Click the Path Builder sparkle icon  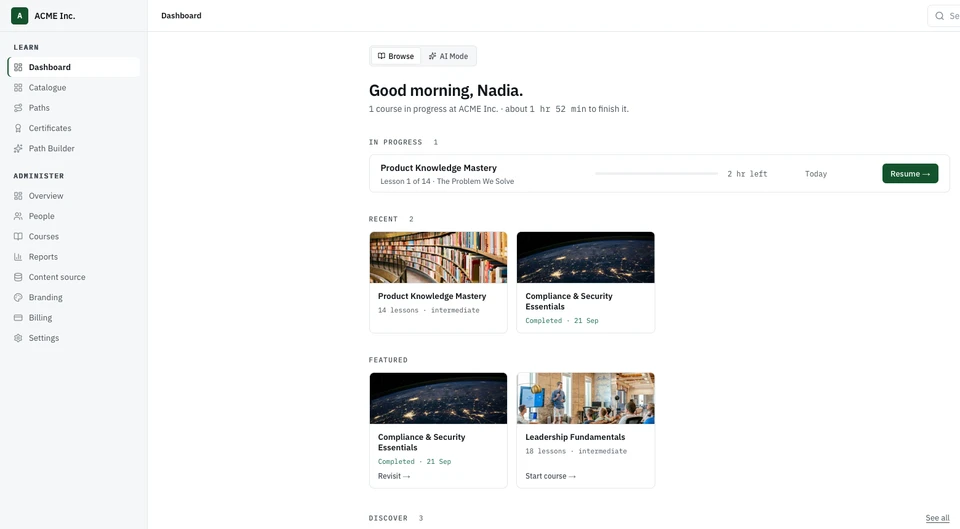[x=18, y=148]
